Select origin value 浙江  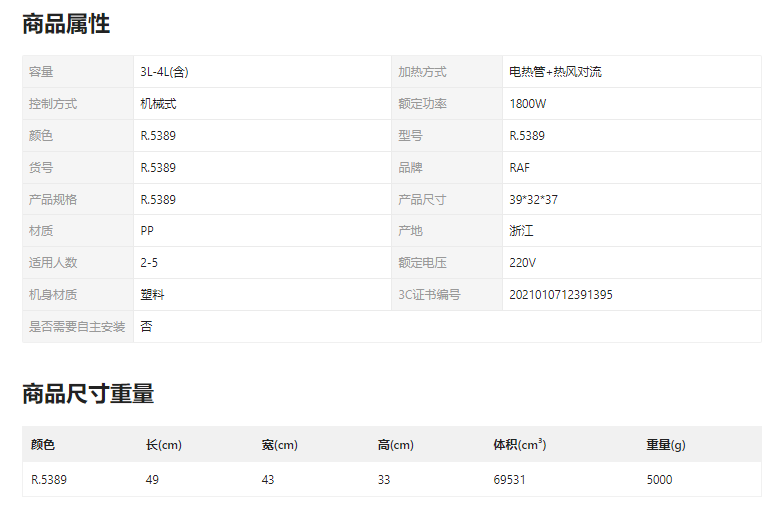click(521, 231)
